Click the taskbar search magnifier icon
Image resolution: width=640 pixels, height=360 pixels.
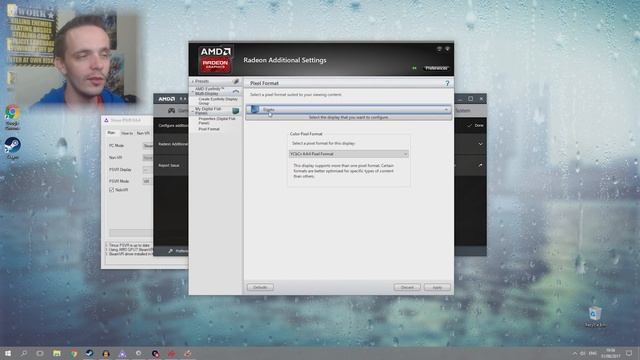pyautogui.click(x=24, y=353)
